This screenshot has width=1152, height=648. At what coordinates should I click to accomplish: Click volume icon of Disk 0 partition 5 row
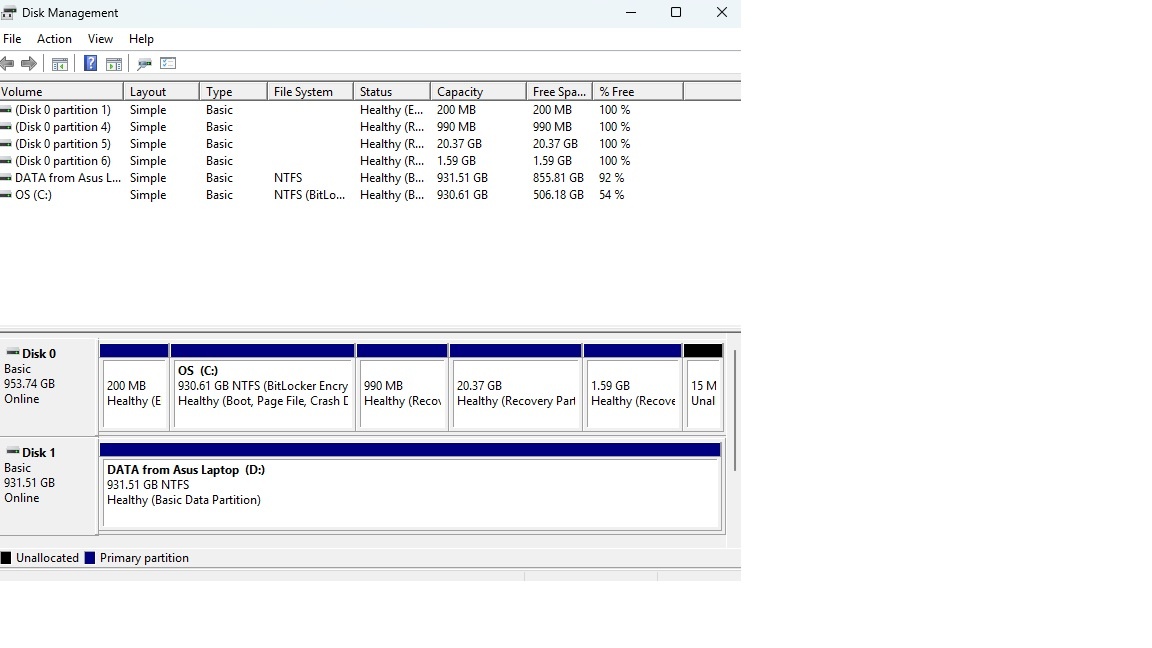(x=6, y=144)
